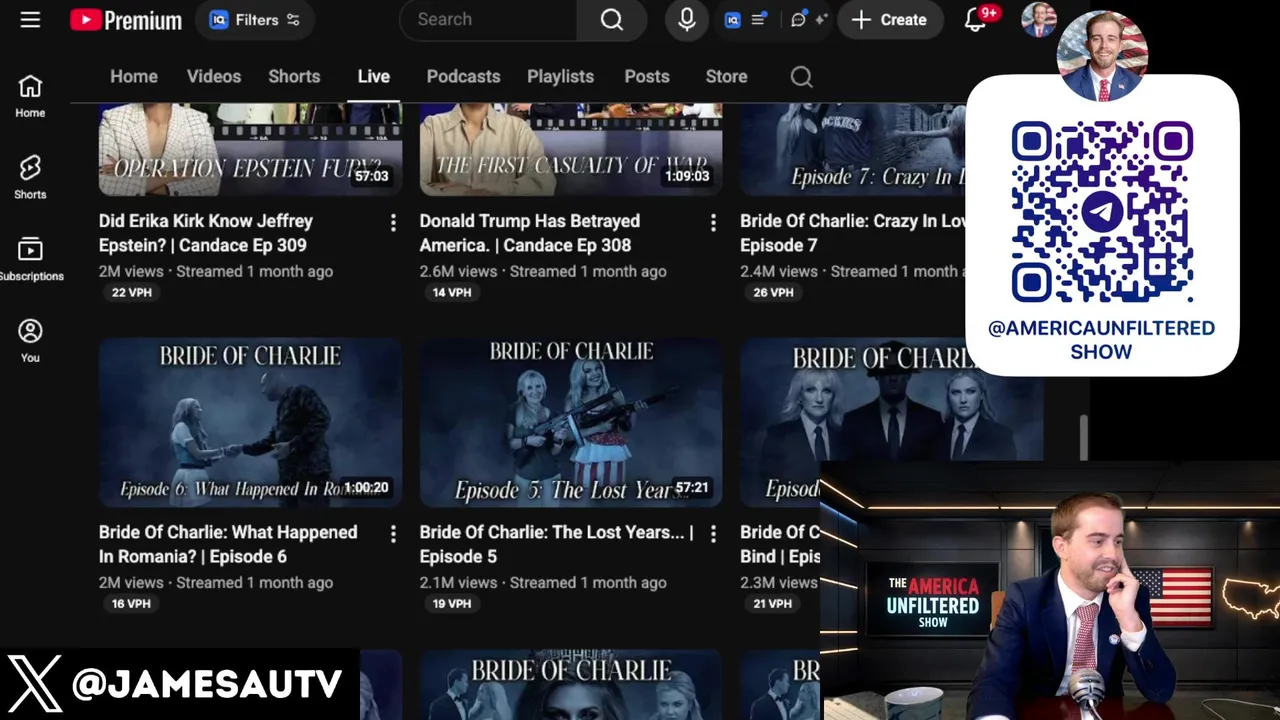1280x720 pixels.
Task: Open the chat sparkle toolbar icon
Action: click(808, 19)
